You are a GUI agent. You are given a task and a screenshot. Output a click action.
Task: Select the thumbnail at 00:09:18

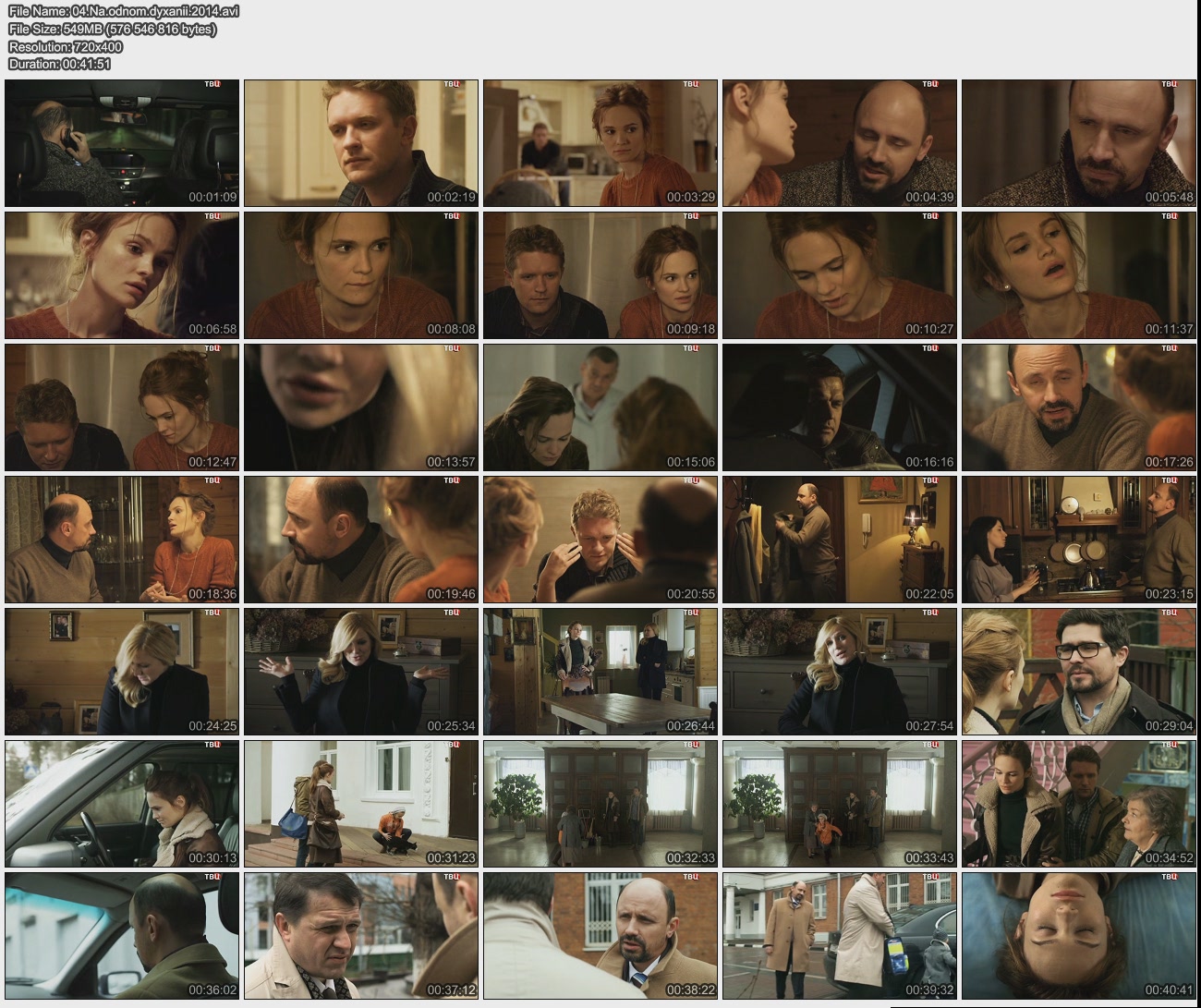(600, 275)
